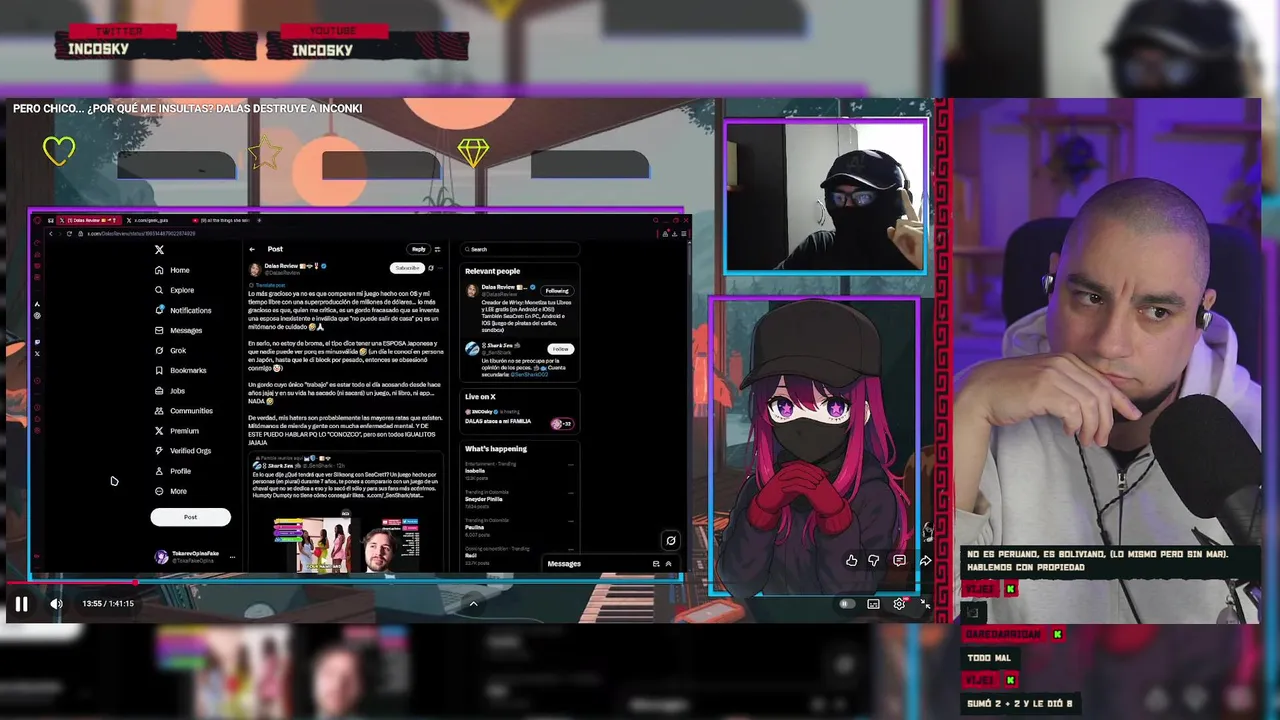Image resolution: width=1280 pixels, height=720 pixels.
Task: Click the video title about DALAS and INCONKI
Action: (x=187, y=108)
